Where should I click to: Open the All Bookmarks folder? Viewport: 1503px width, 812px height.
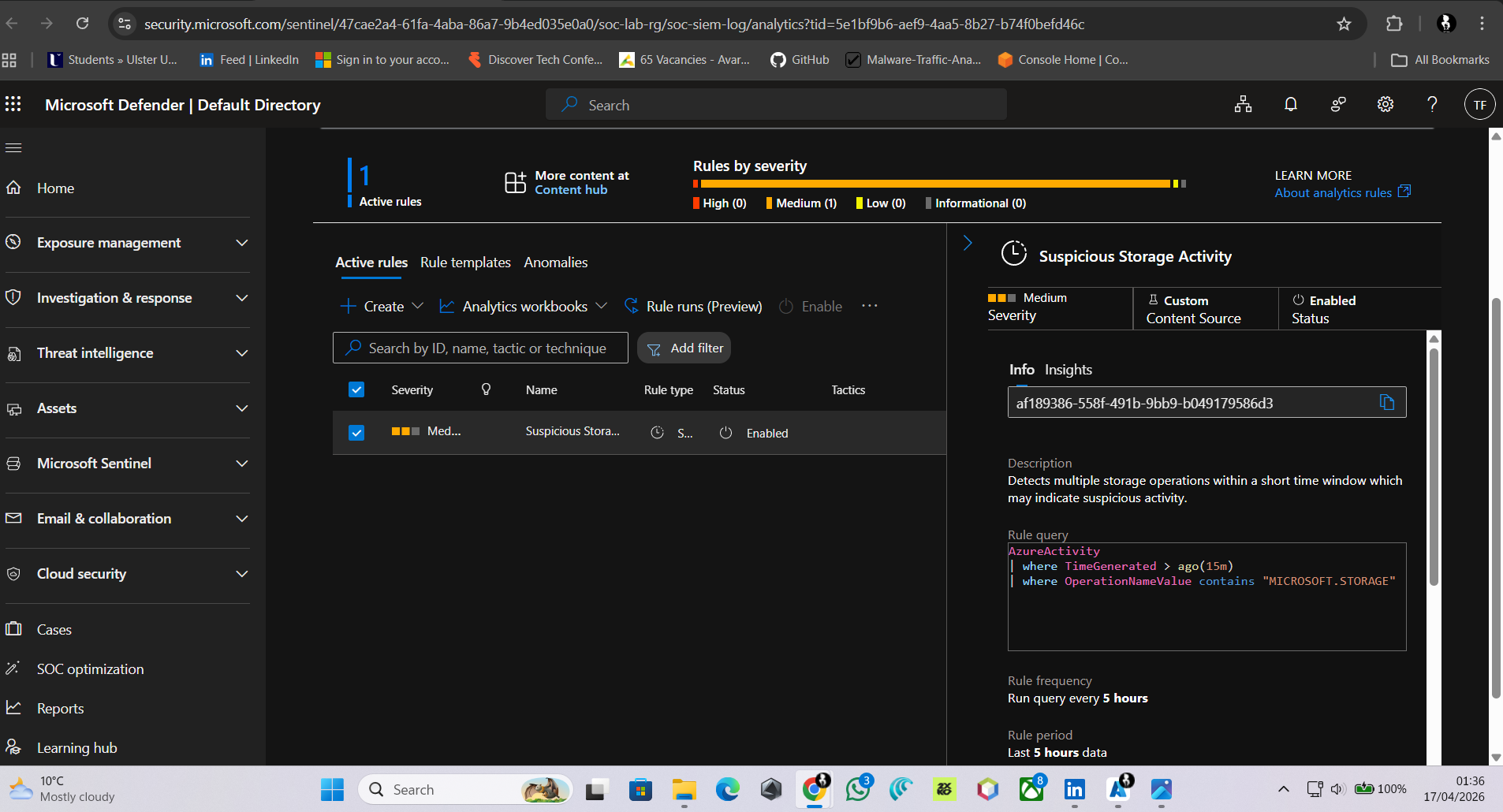point(1441,60)
